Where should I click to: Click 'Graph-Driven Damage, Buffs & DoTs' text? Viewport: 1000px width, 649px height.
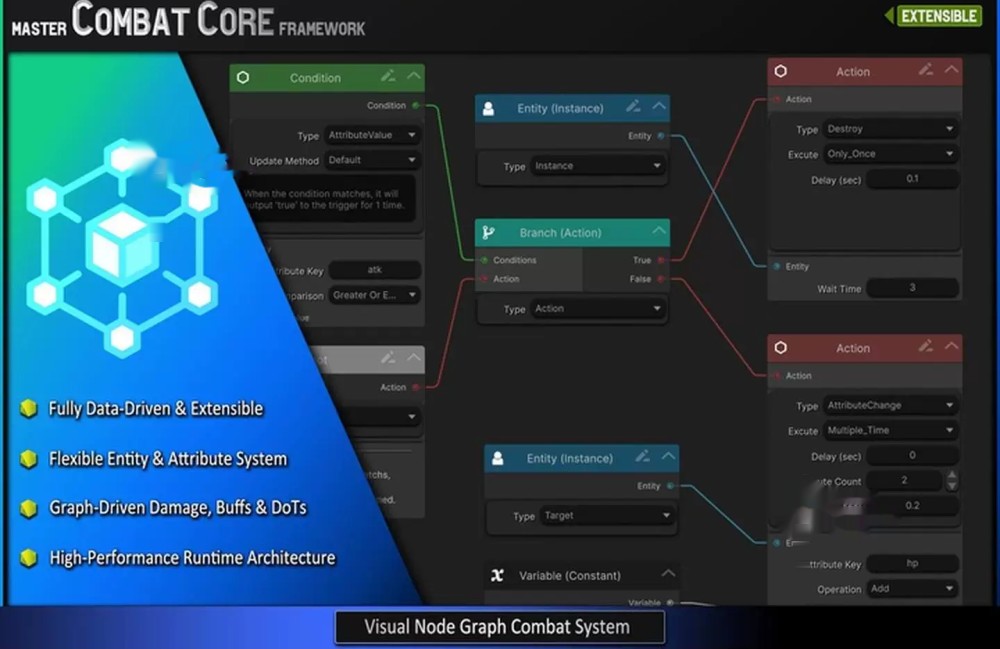coord(178,508)
